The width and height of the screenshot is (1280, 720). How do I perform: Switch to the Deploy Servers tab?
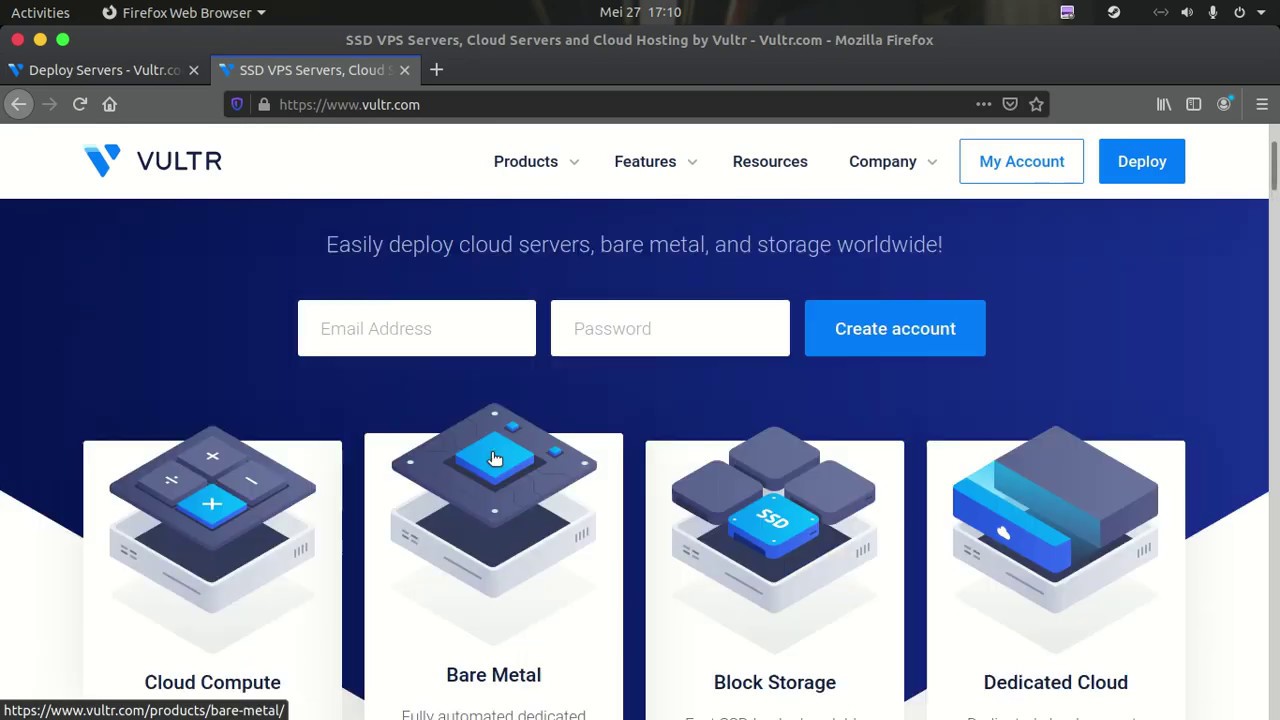pos(104,70)
